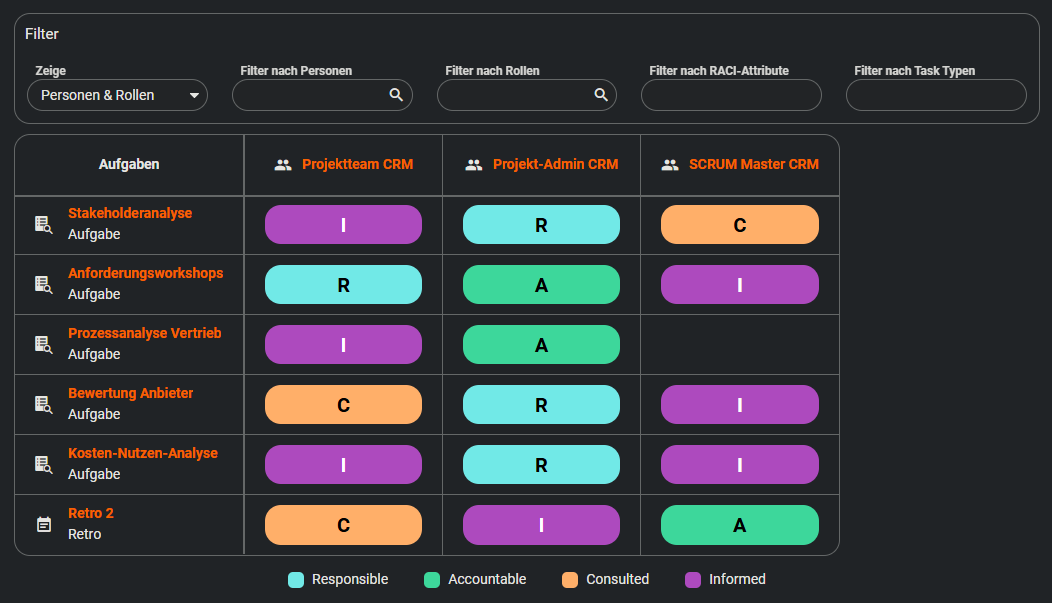The image size is (1052, 603).
Task: Click the SCRUM Master CRM column header
Action: click(753, 164)
